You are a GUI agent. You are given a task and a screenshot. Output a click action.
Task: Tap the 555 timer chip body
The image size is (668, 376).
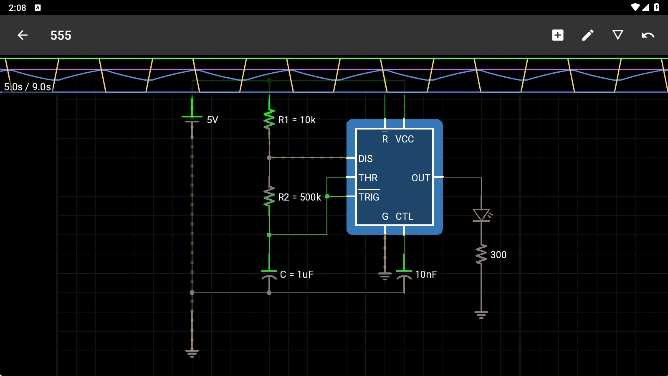(x=394, y=177)
